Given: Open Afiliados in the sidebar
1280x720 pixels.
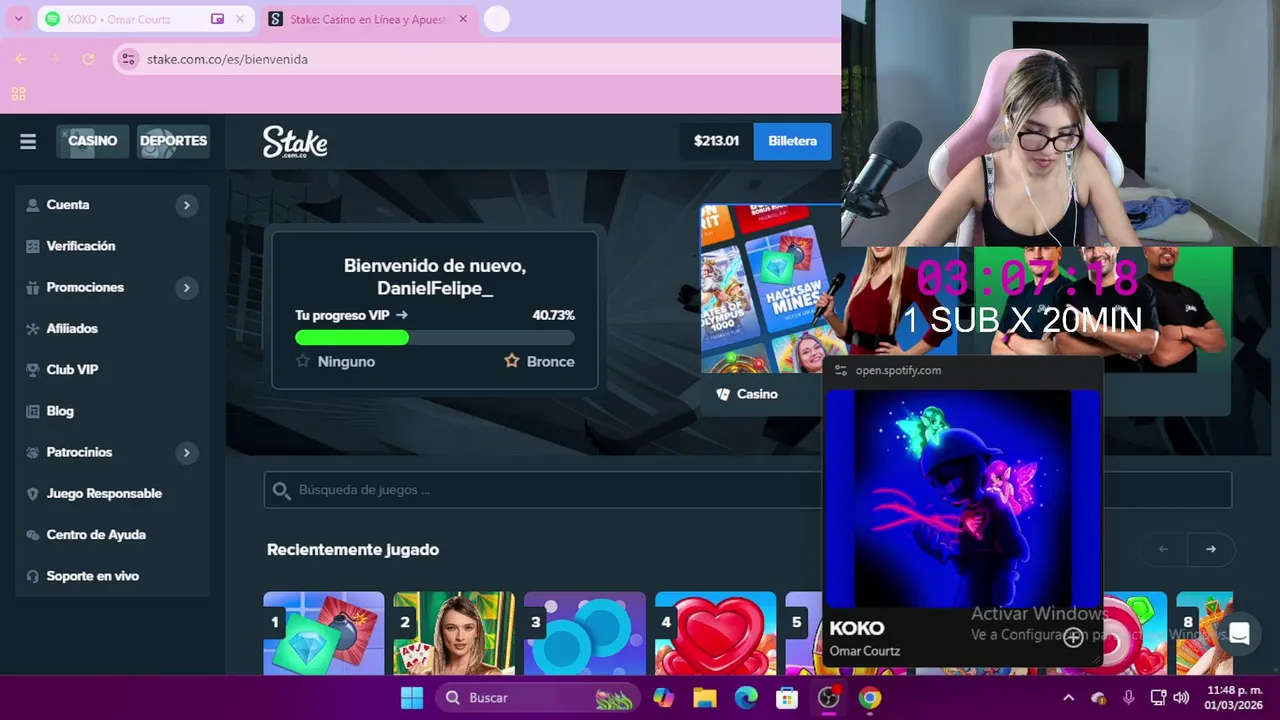Looking at the screenshot, I should click(x=72, y=328).
